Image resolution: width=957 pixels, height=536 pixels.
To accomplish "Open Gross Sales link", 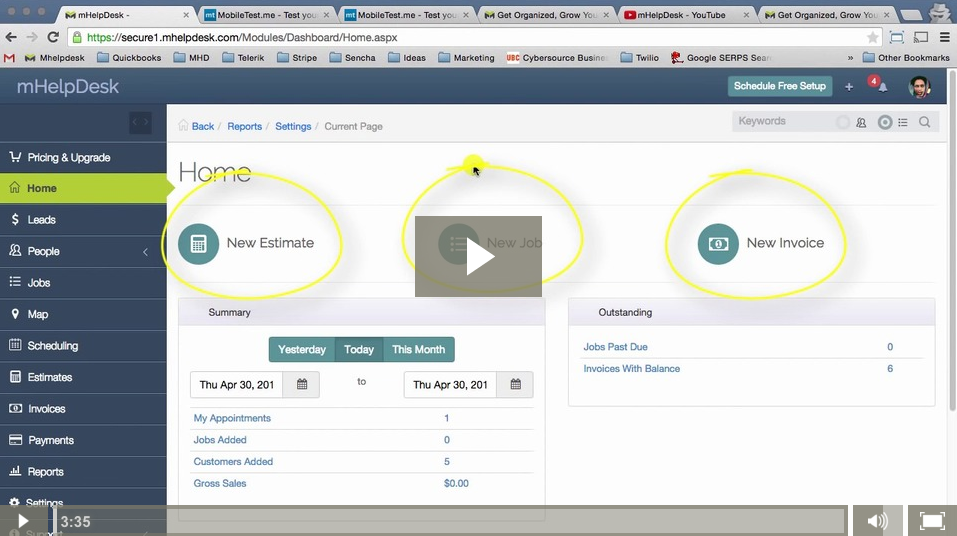I will (x=220, y=483).
